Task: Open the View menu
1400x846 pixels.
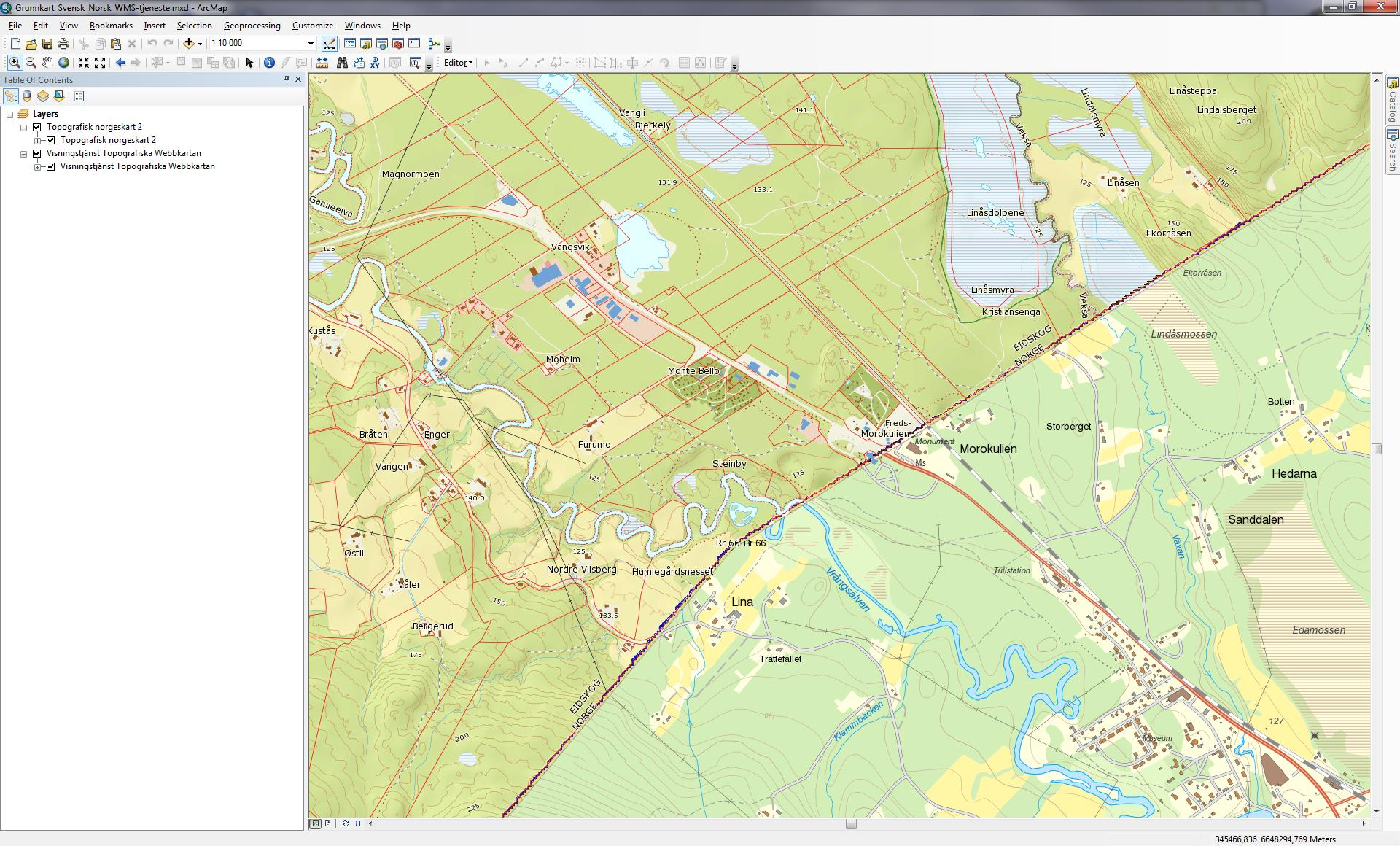Action: (69, 26)
